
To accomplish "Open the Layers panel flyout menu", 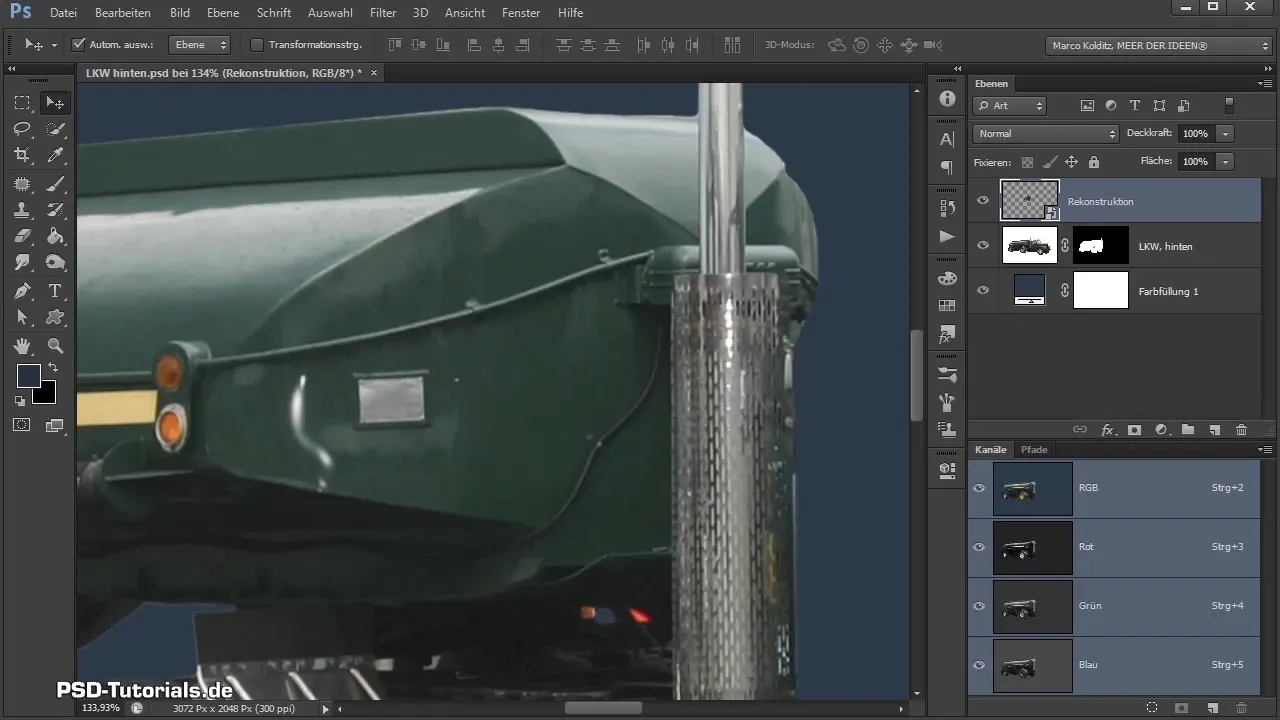I will click(1264, 84).
